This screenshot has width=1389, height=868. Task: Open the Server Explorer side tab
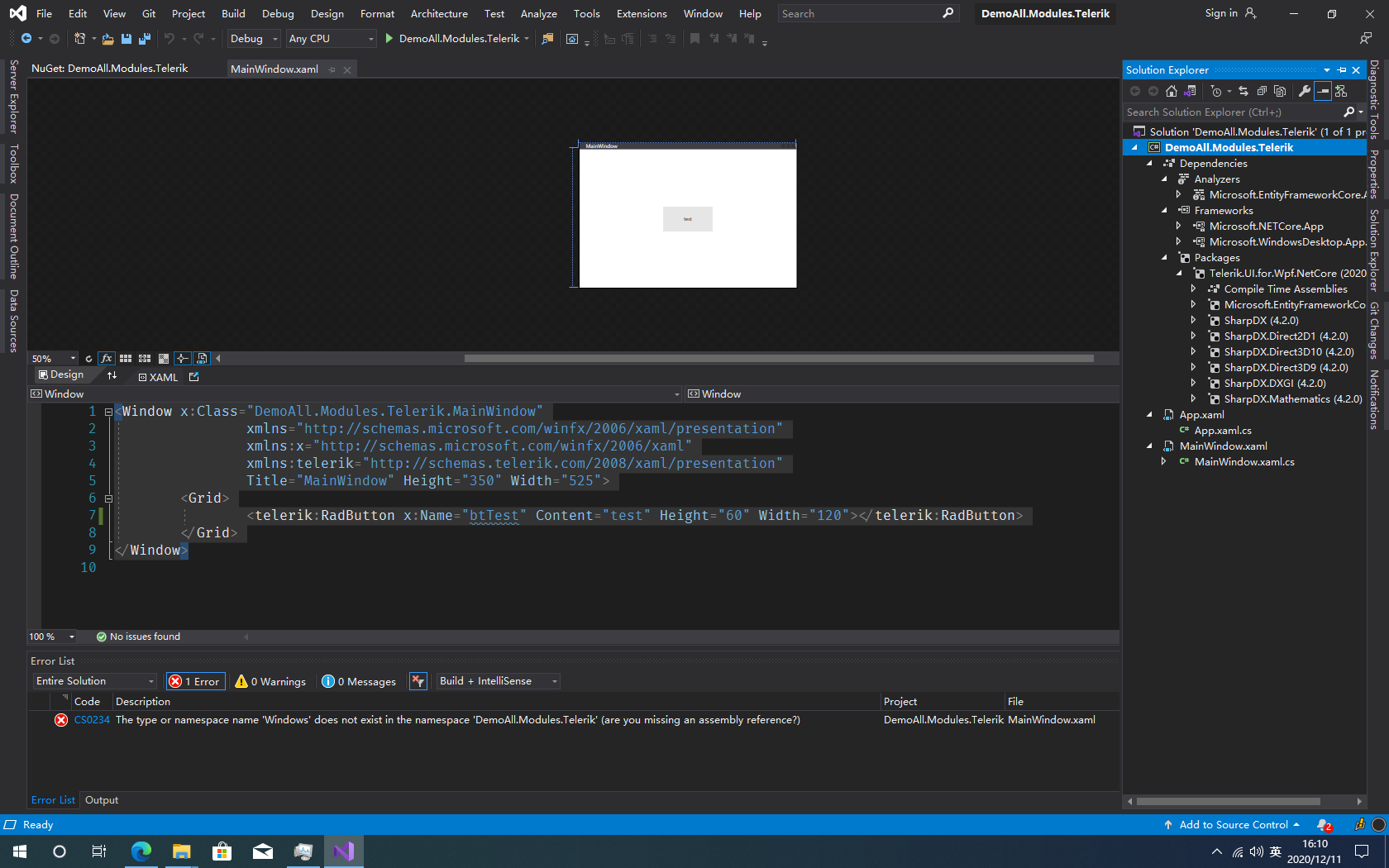tap(14, 96)
